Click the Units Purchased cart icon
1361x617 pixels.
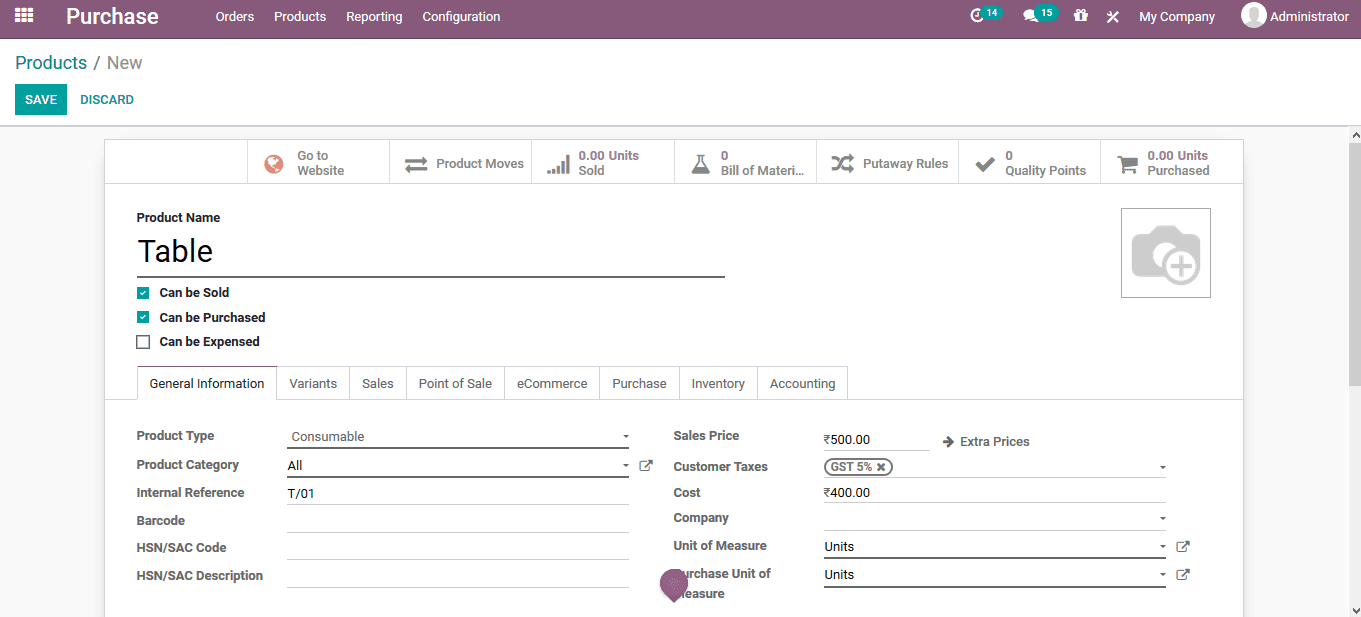tap(1128, 161)
